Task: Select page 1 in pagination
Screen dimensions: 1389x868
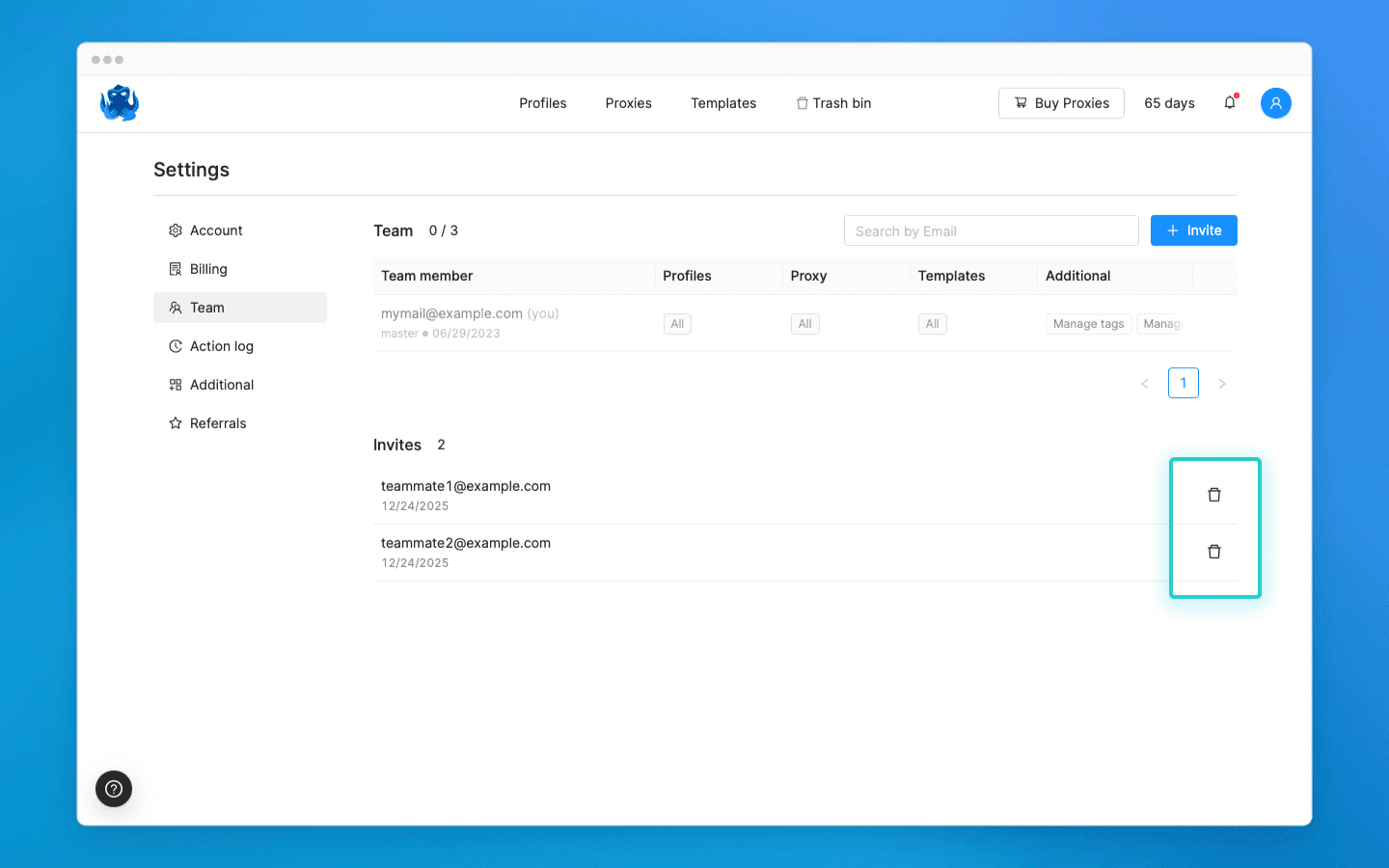Action: click(x=1184, y=383)
